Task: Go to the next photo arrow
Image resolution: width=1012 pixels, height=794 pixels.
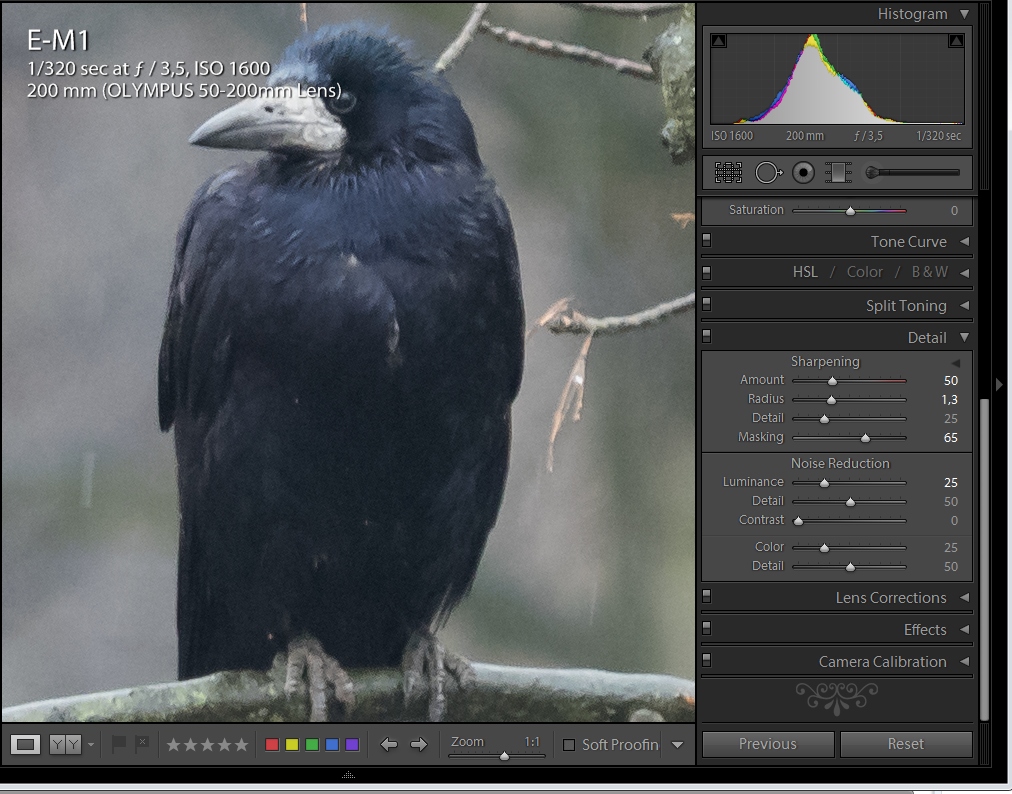Action: point(419,744)
